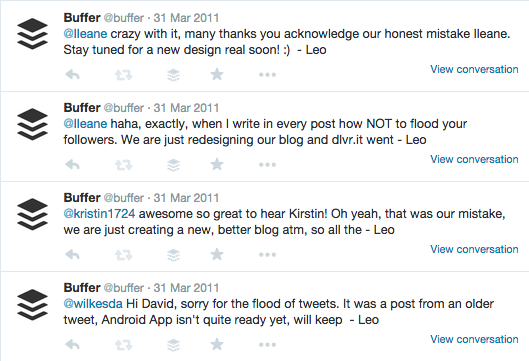Favorite the @wilkesda tweet with star
529x361 pixels.
[217, 345]
